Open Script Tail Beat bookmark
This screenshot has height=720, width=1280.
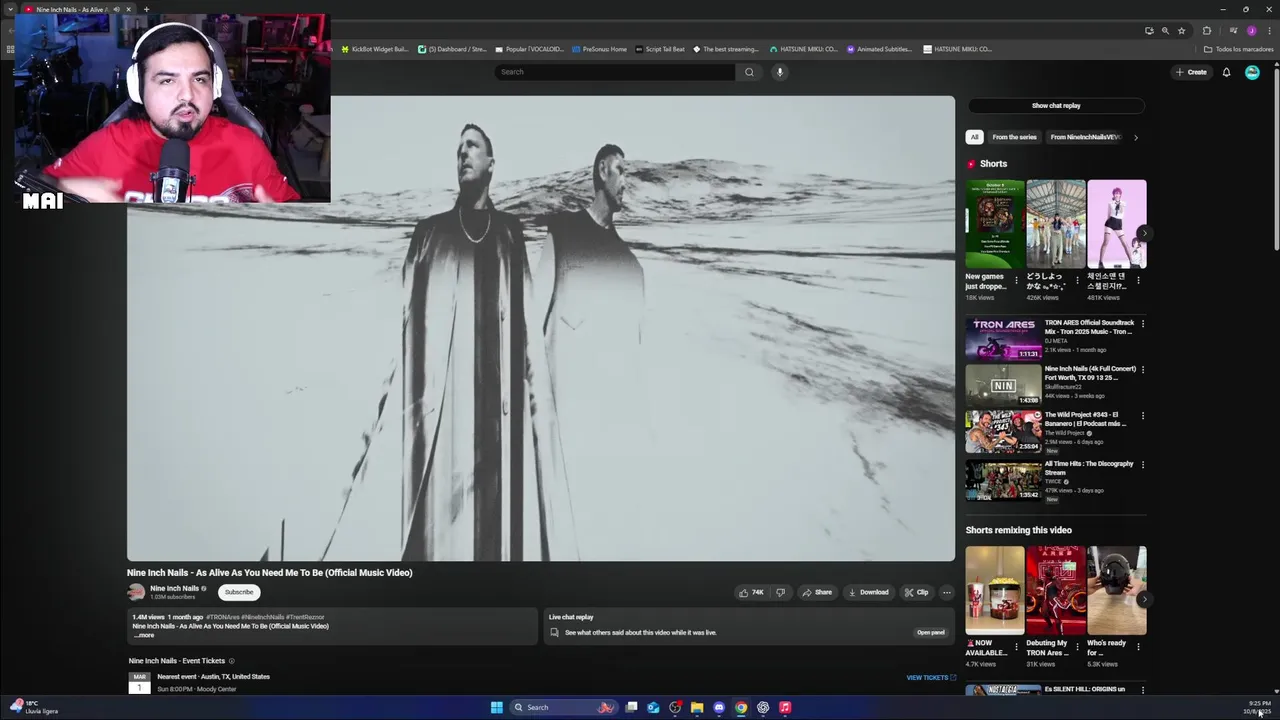point(660,49)
